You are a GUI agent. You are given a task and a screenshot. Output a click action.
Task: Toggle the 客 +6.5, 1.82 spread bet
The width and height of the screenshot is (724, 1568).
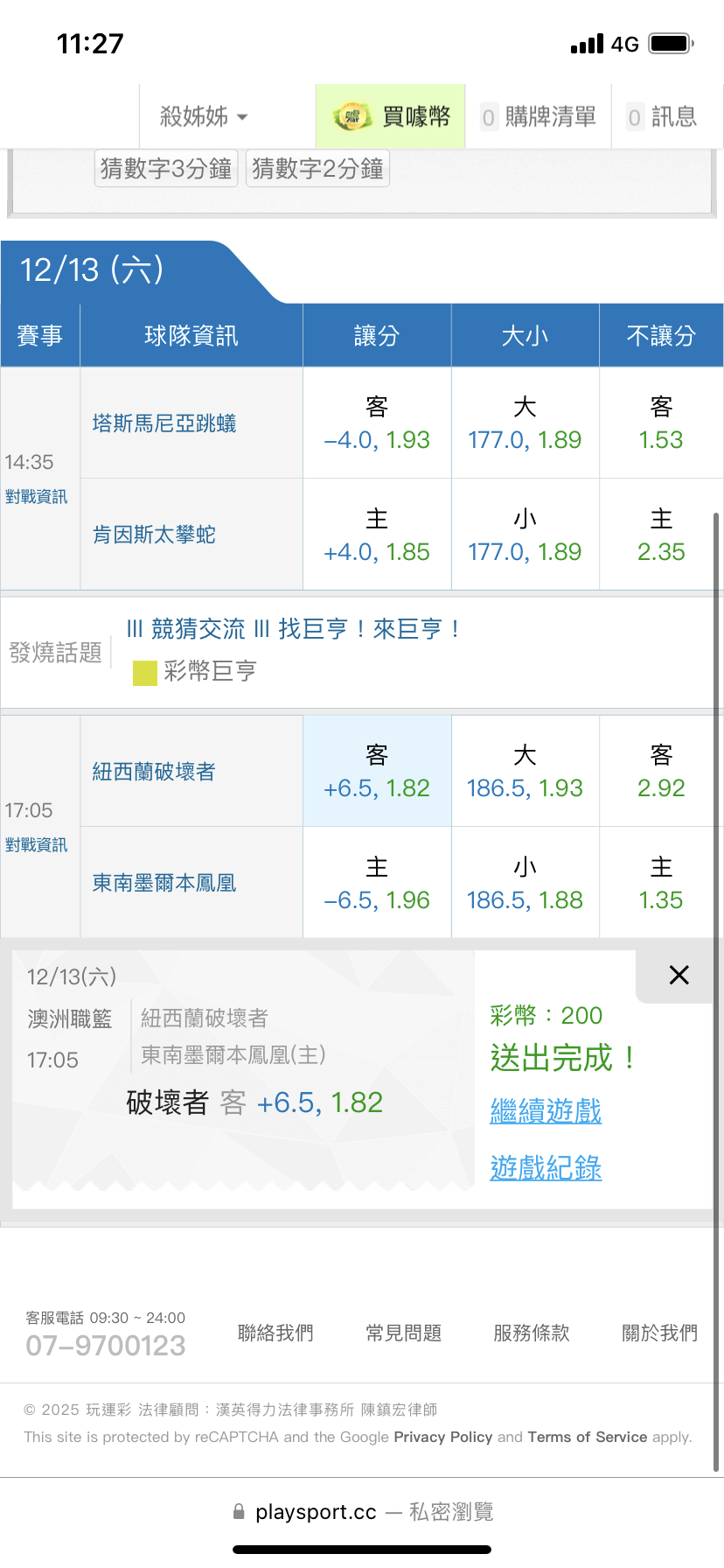click(x=377, y=772)
